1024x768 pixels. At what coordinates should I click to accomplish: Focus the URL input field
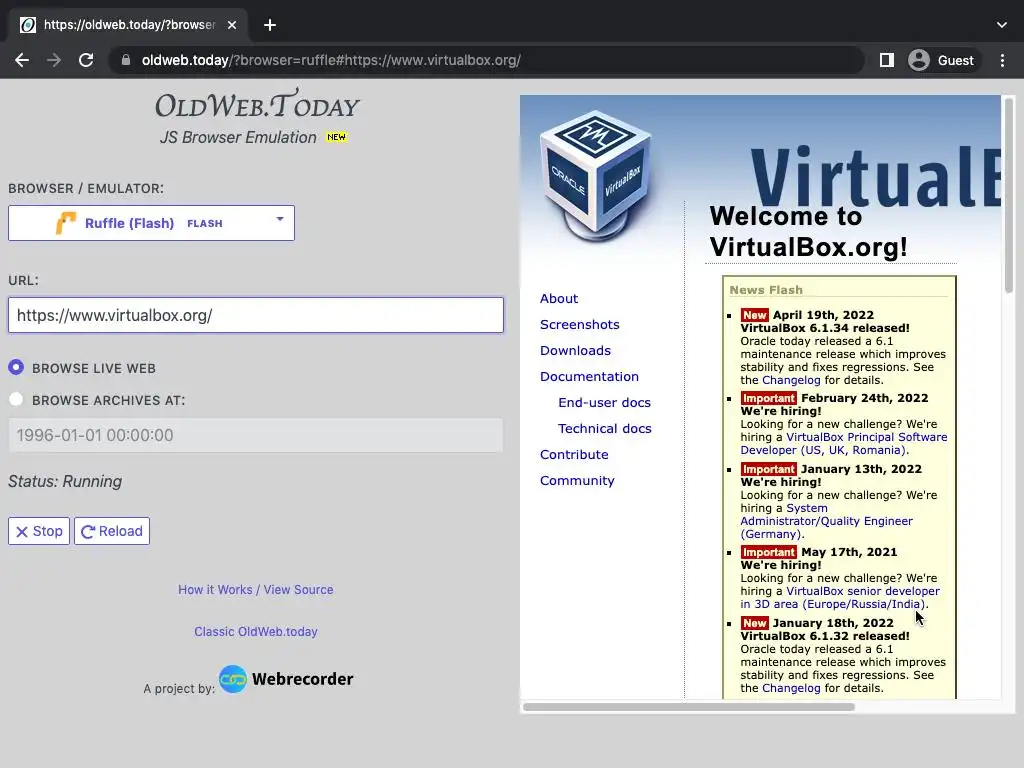(256, 315)
